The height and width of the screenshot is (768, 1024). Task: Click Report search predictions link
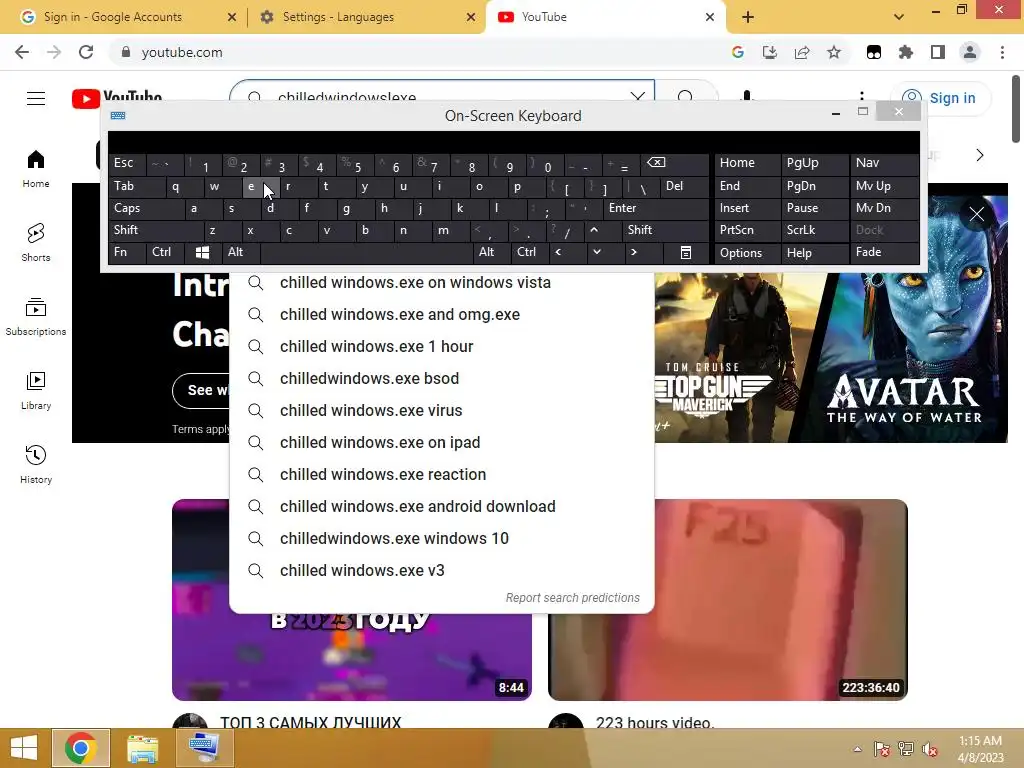(573, 598)
